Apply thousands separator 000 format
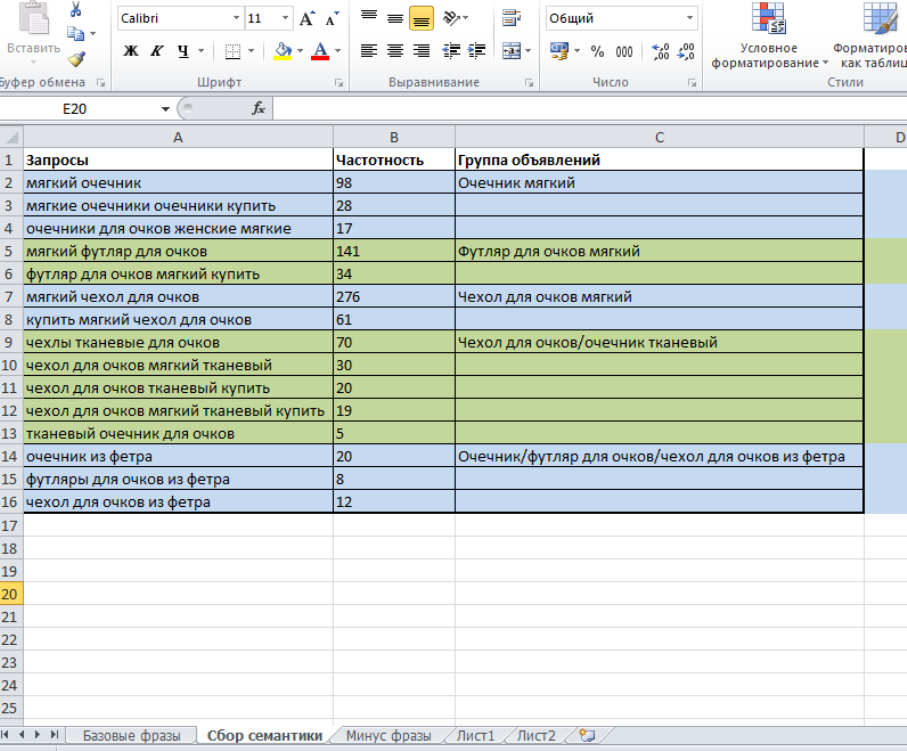The image size is (907, 751). point(624,51)
